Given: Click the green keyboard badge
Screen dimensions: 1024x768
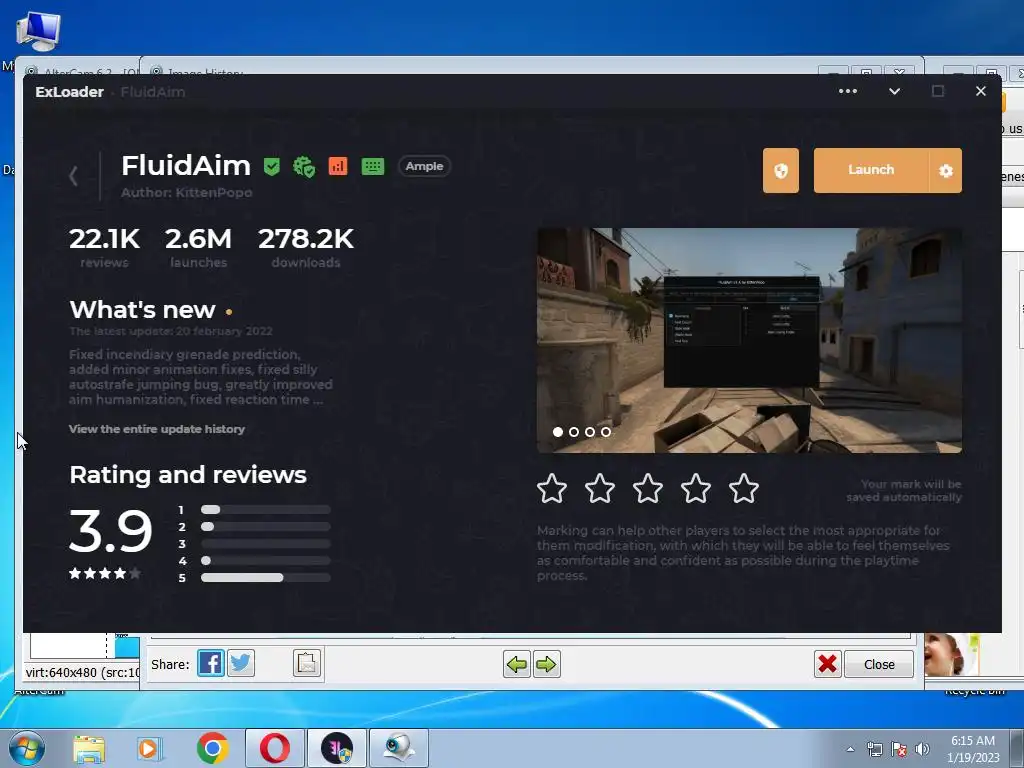Looking at the screenshot, I should click(373, 167).
